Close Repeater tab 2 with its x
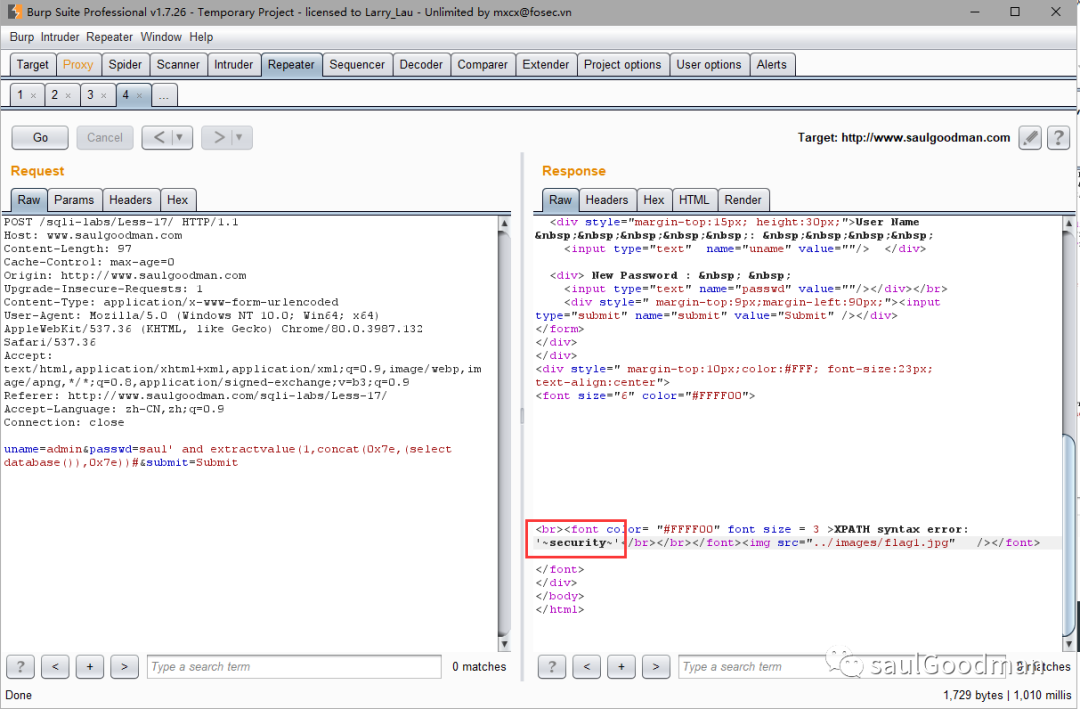The width and height of the screenshot is (1080, 709). [x=68, y=96]
